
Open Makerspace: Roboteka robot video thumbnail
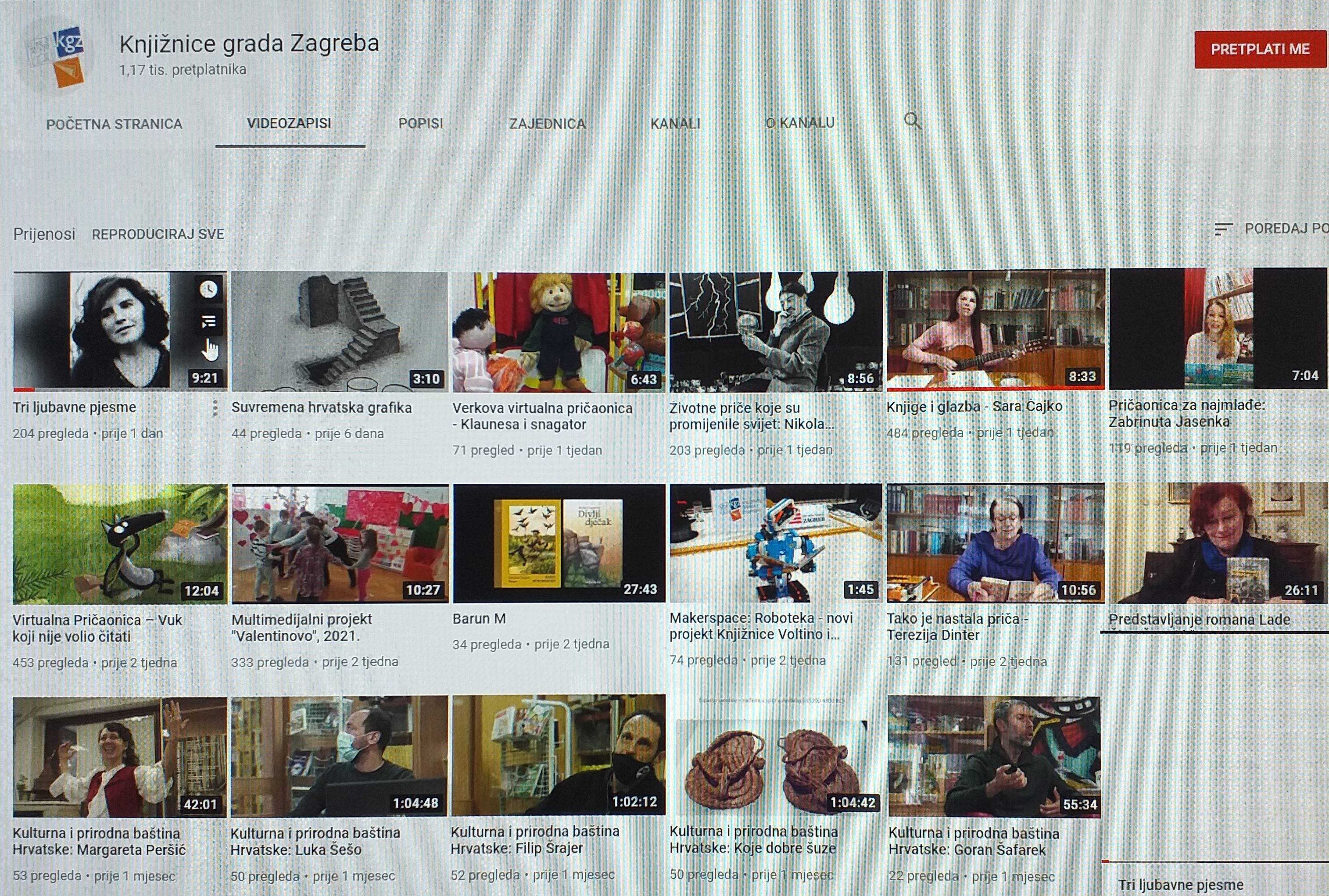pos(775,543)
